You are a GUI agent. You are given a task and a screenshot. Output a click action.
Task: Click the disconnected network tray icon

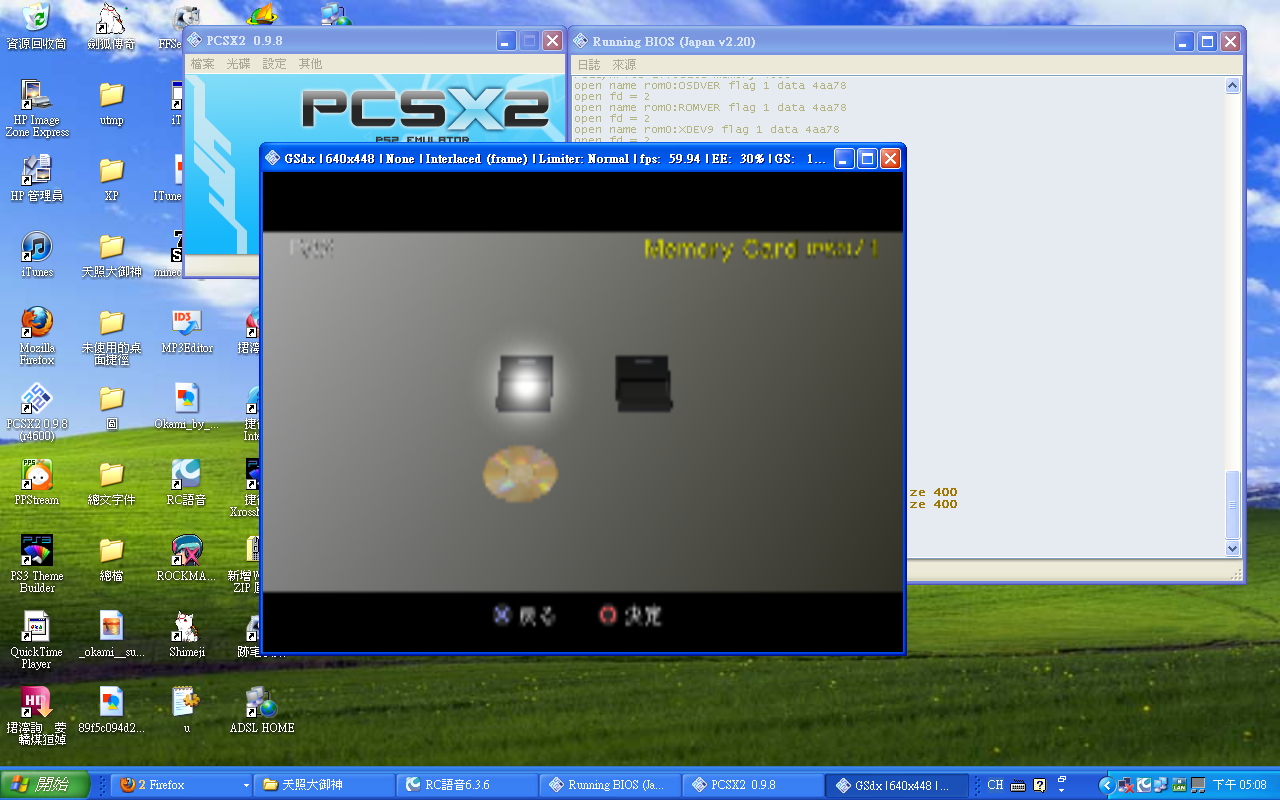1125,785
